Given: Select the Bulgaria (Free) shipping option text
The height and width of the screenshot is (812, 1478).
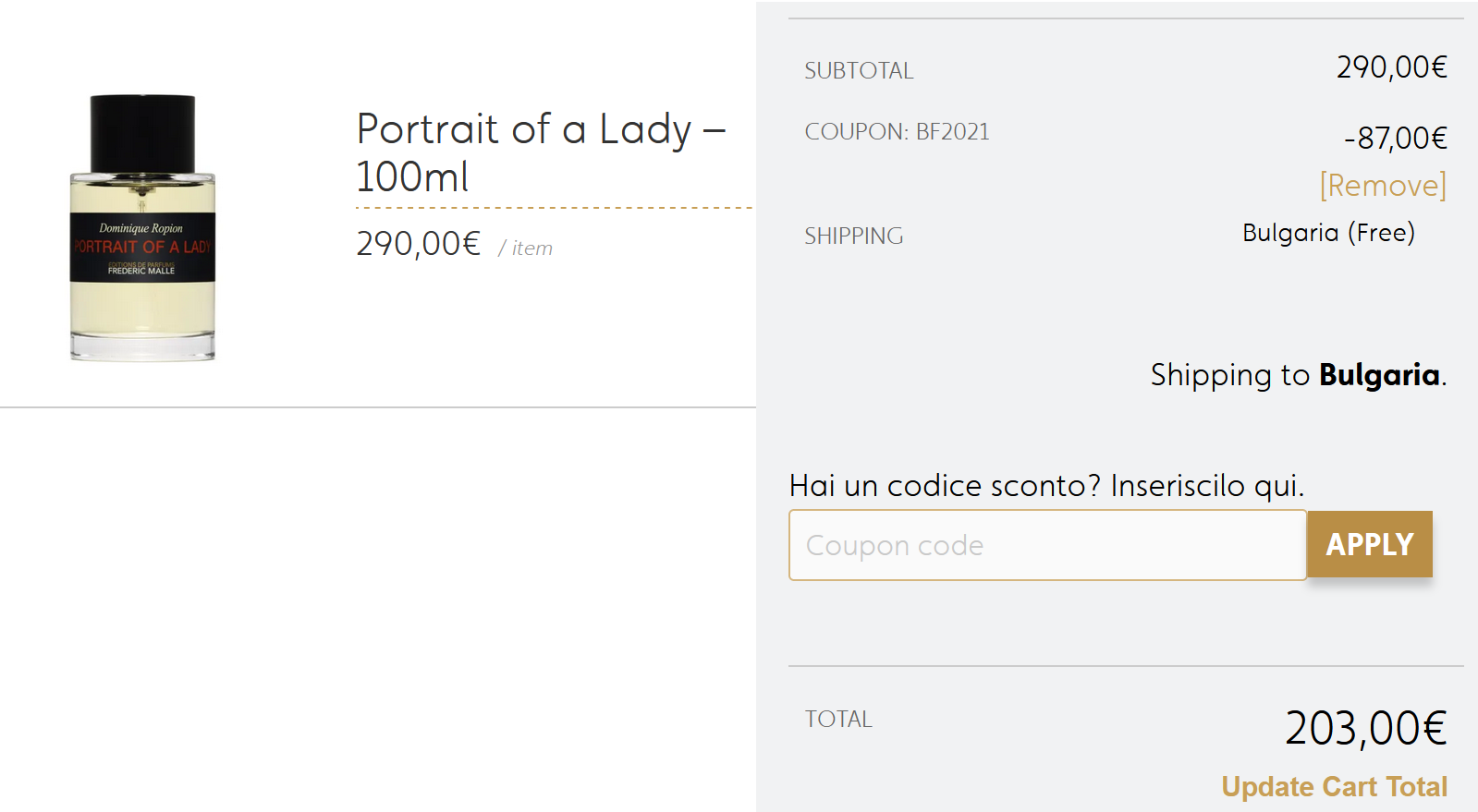Looking at the screenshot, I should 1328,233.
